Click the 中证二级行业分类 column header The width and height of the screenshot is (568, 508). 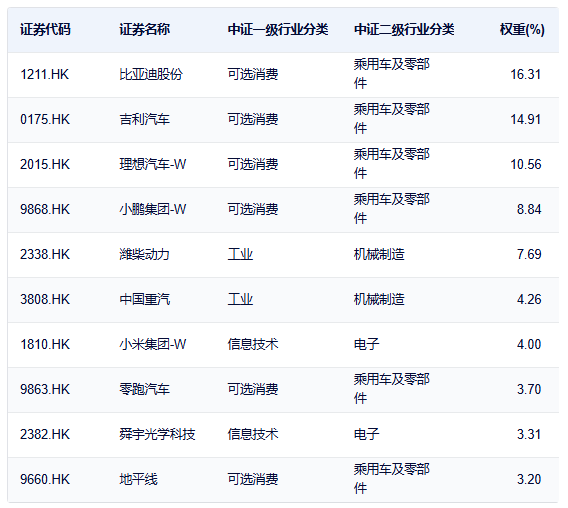click(404, 30)
